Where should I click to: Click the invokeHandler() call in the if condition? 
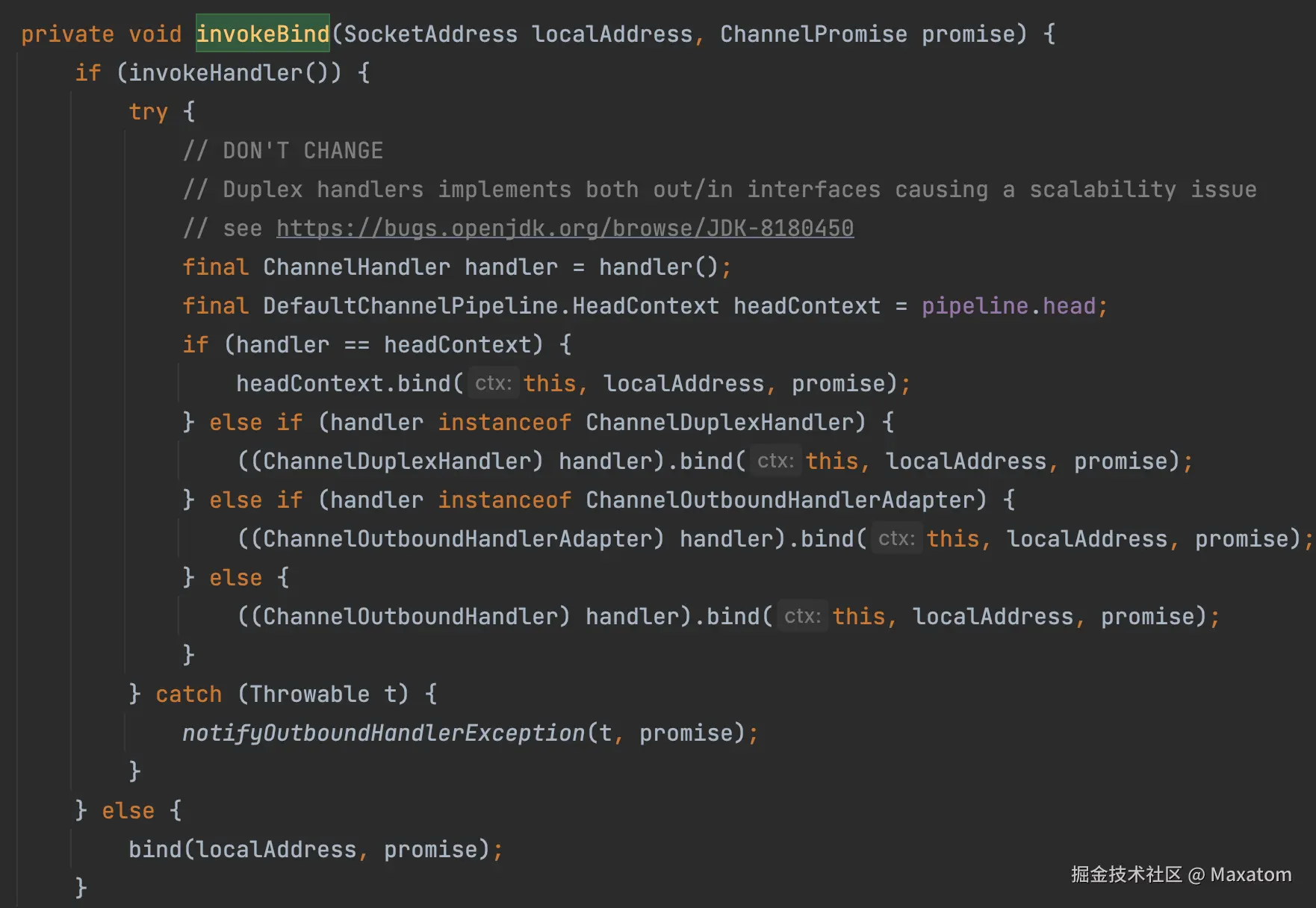229,73
